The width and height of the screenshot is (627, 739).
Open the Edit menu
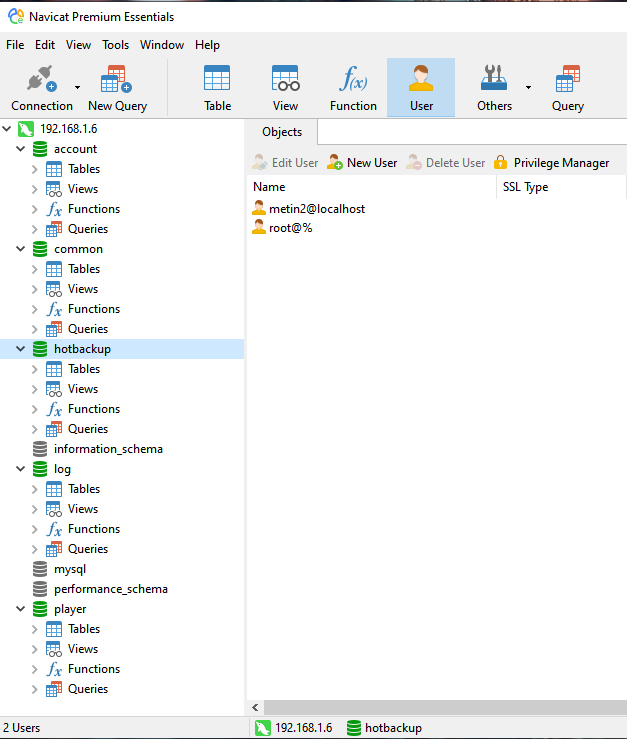point(45,45)
